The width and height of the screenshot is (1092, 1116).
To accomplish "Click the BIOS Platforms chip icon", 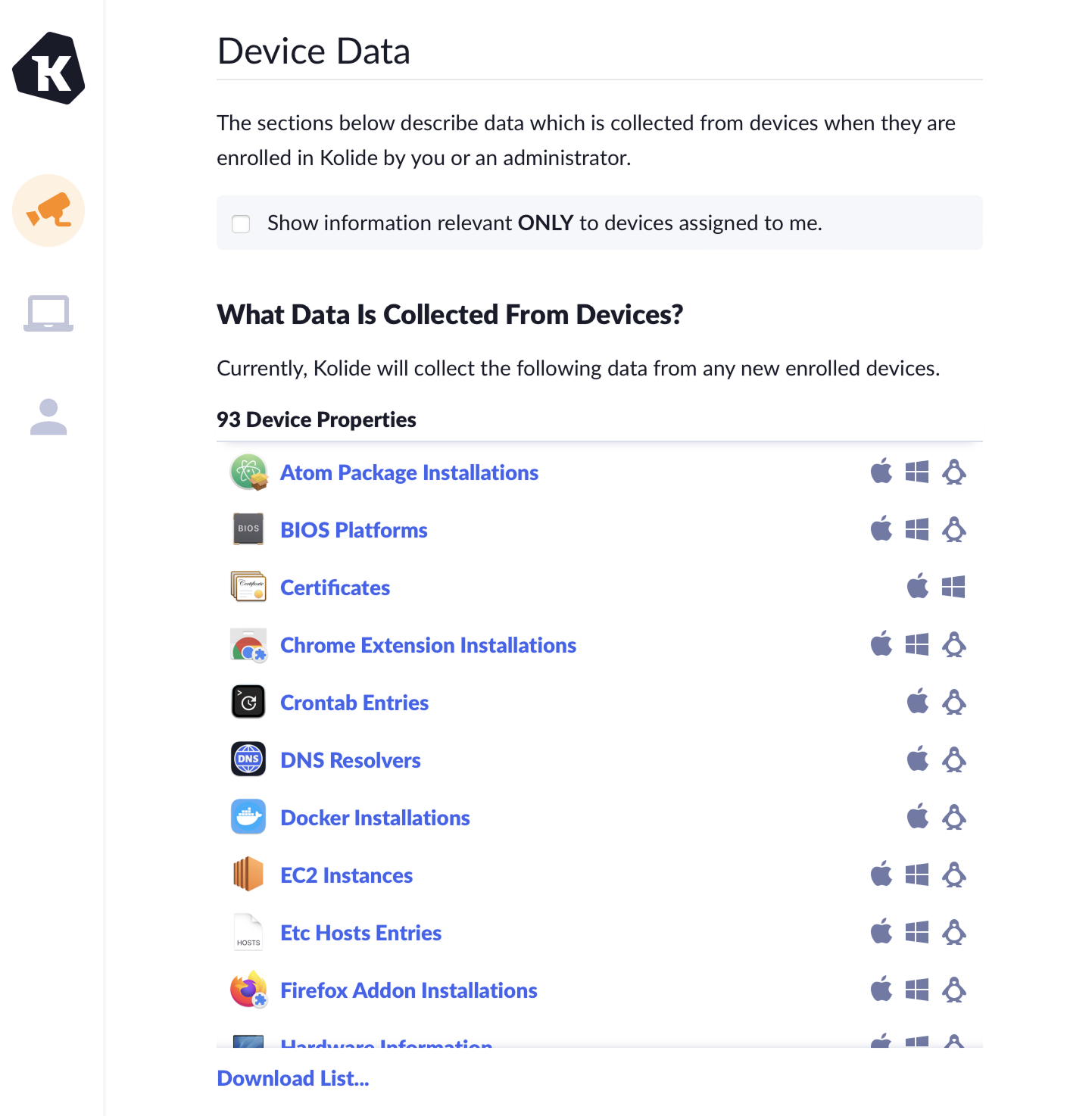I will coord(248,529).
